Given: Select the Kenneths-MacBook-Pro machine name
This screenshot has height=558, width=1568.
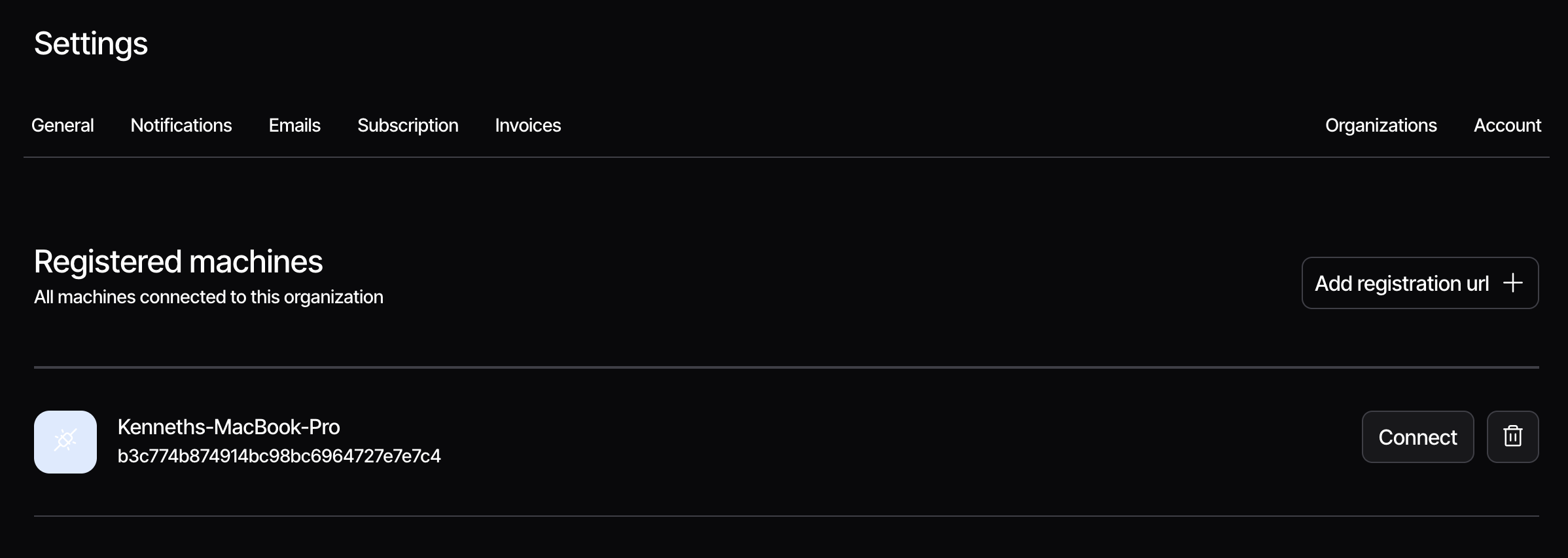Looking at the screenshot, I should click(229, 427).
